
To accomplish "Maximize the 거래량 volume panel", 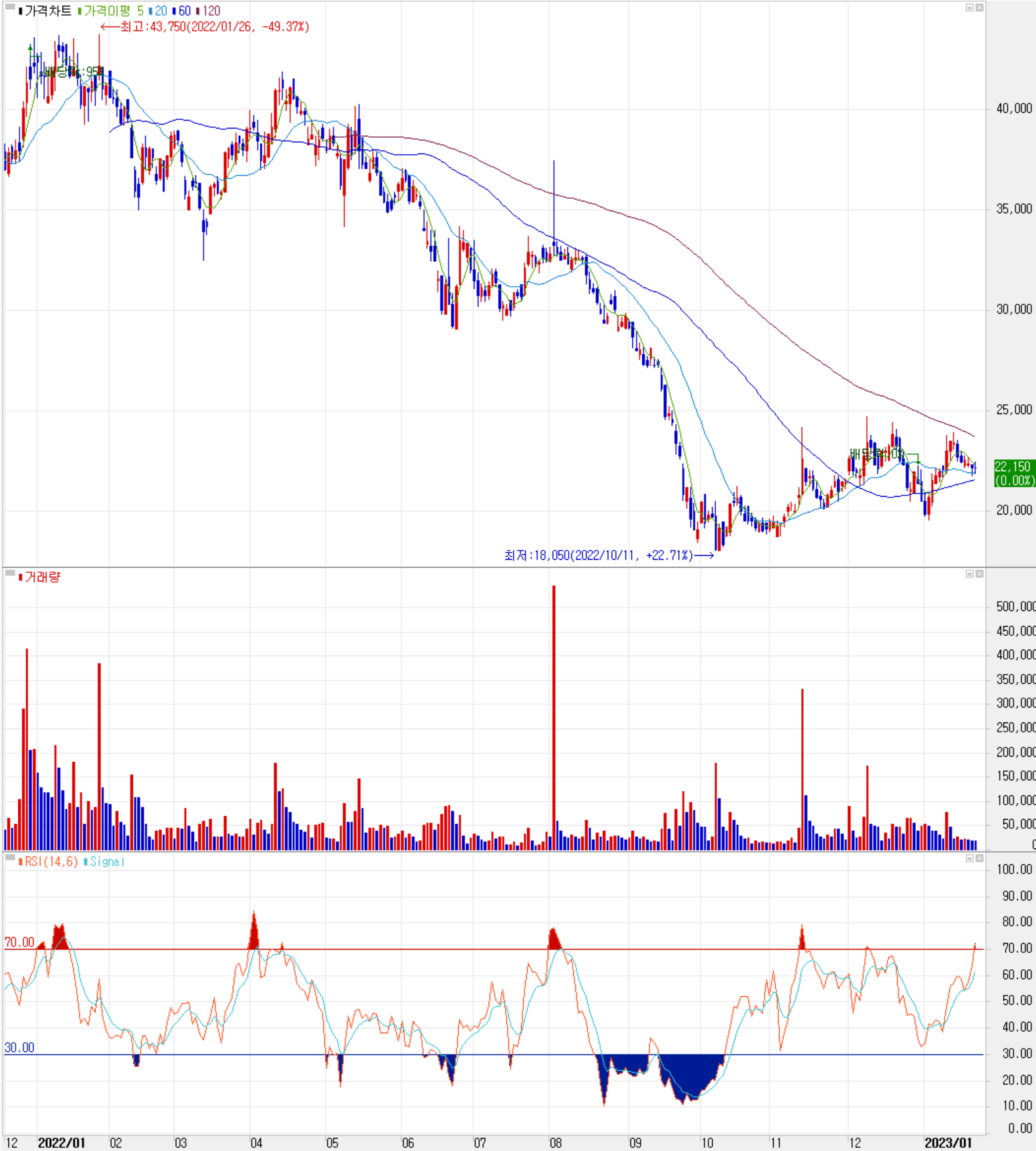I will point(969,574).
